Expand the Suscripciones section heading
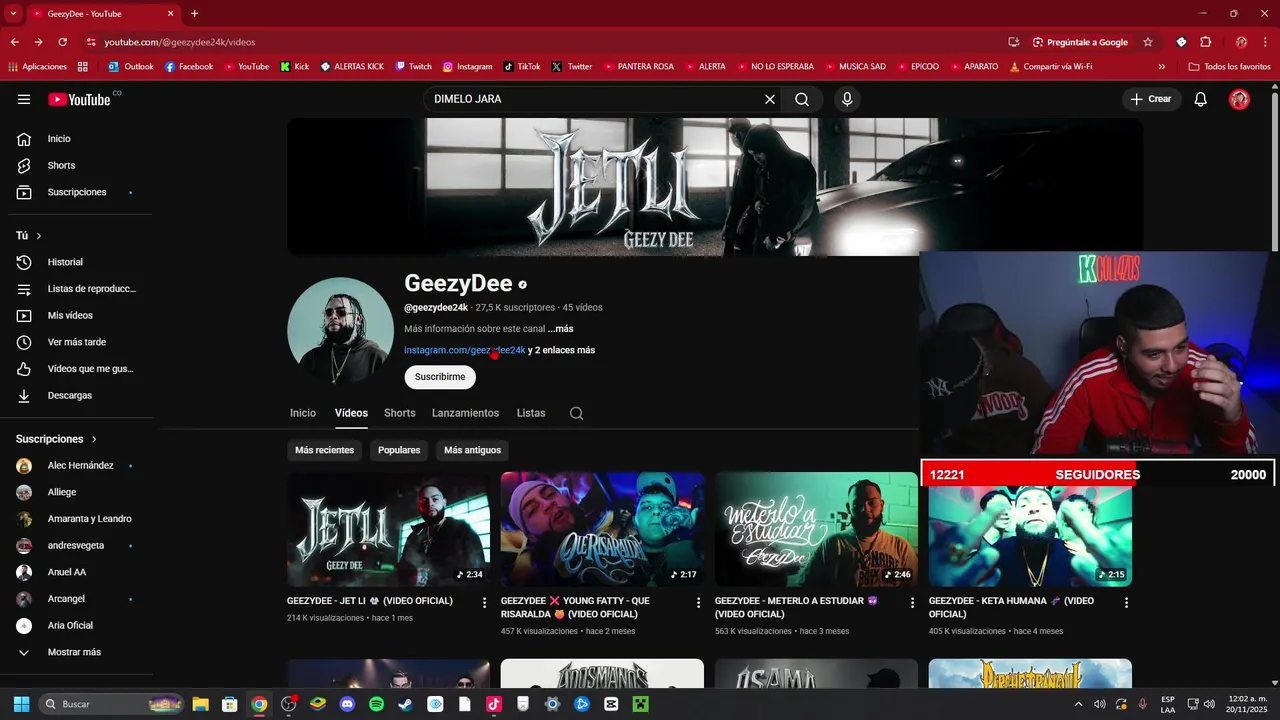1280x720 pixels. coord(57,439)
